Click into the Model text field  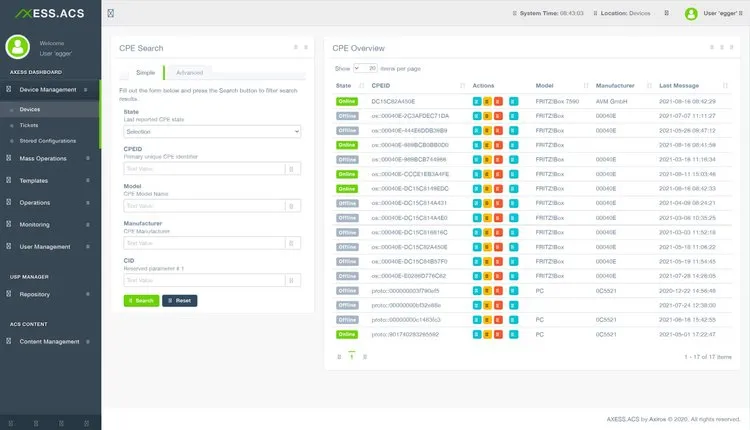[203, 206]
